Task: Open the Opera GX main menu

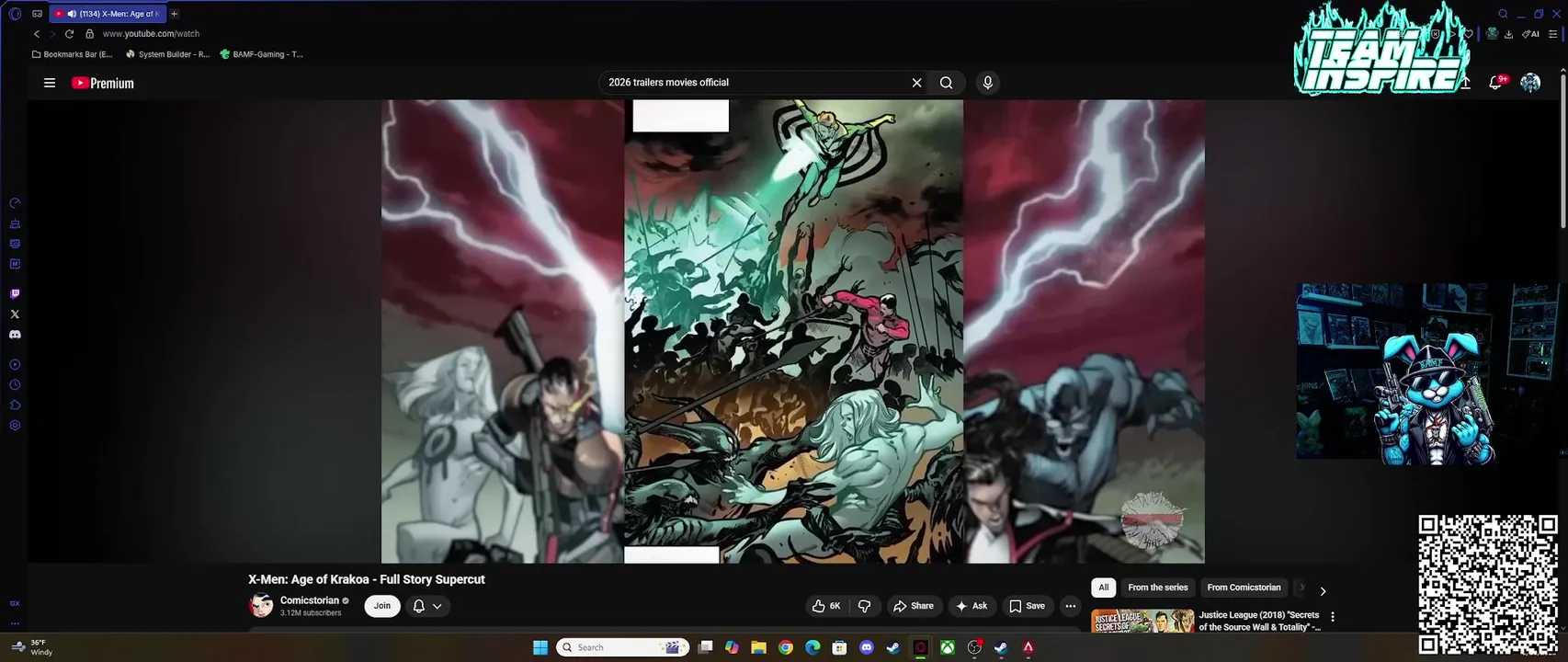Action: [x=15, y=14]
